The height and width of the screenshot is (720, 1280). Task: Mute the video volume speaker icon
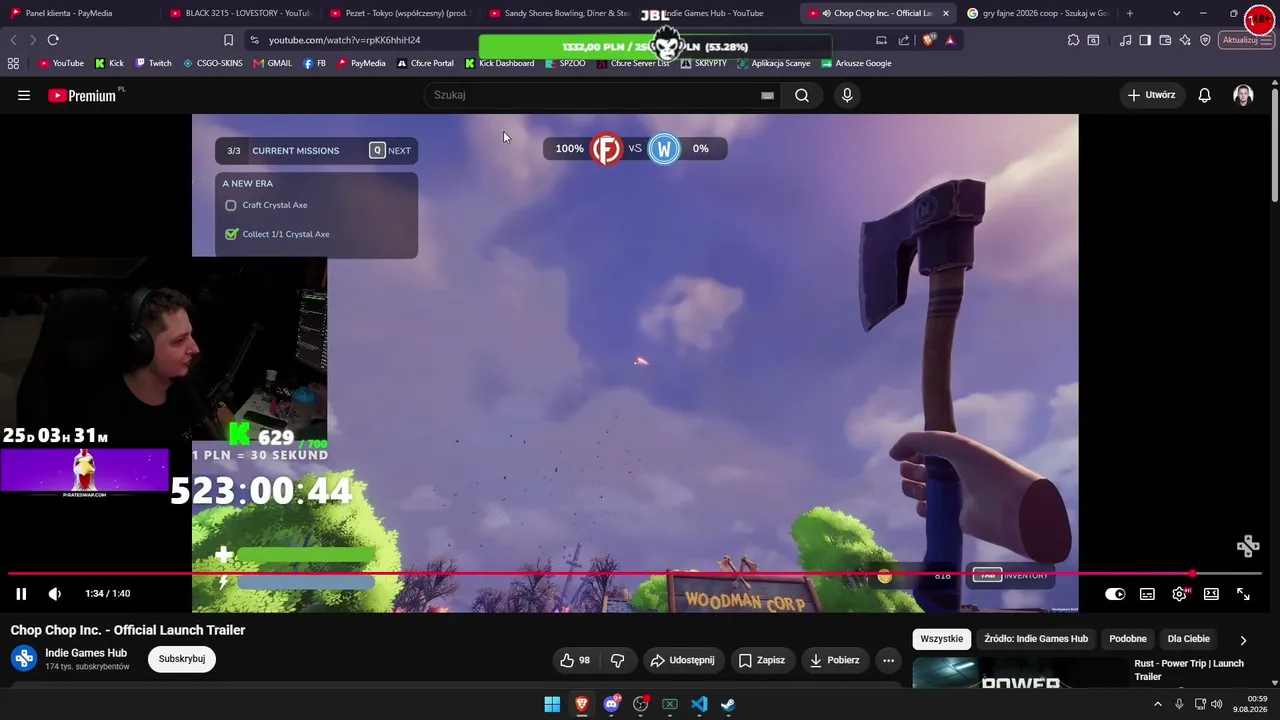[x=55, y=594]
